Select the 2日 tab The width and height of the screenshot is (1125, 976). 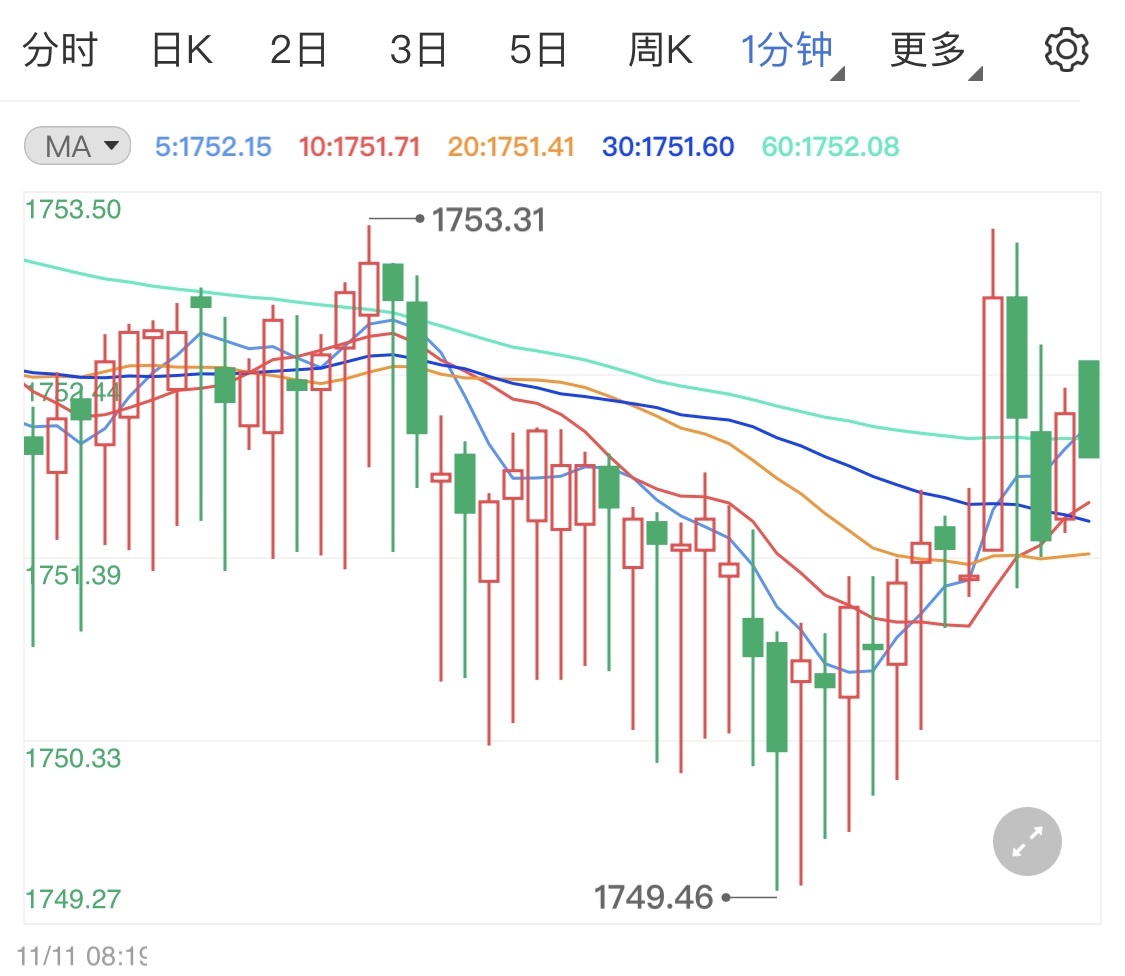click(x=298, y=50)
